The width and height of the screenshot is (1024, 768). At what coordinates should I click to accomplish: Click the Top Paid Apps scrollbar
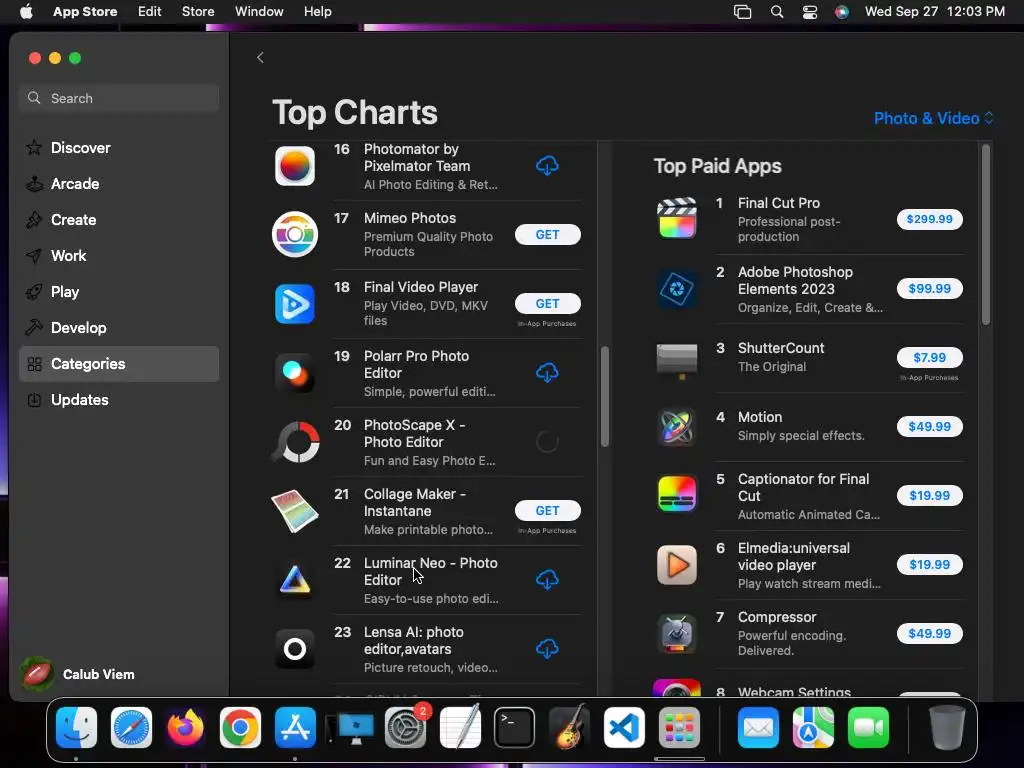[985, 235]
